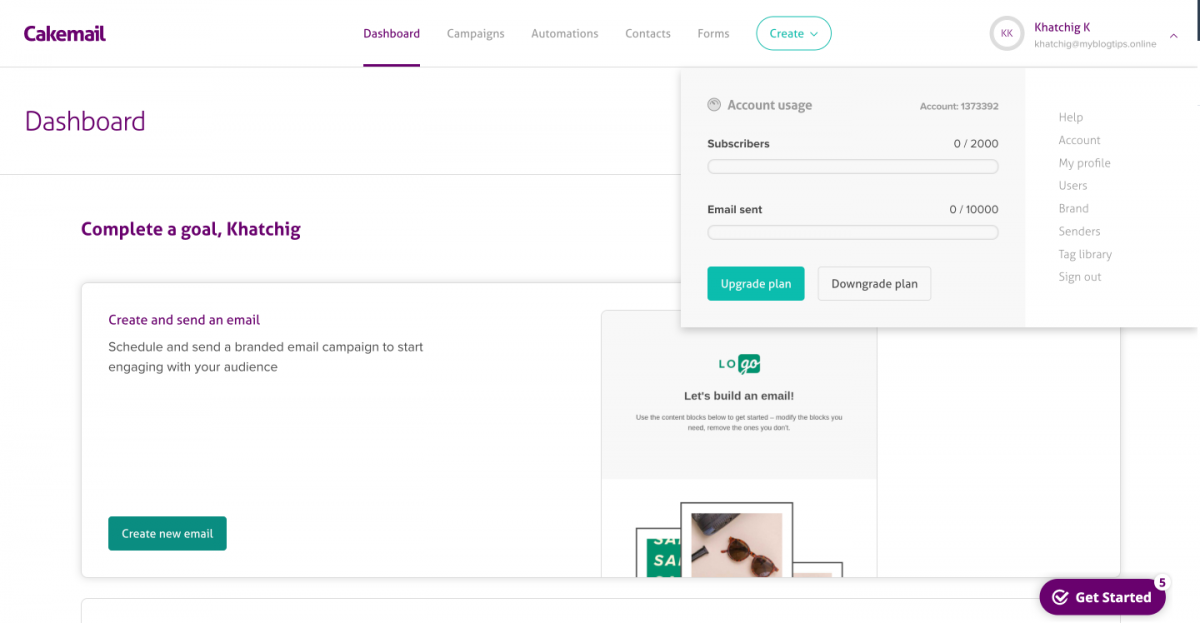Open the Tag library menu item
This screenshot has height=623, width=1200.
click(1085, 254)
